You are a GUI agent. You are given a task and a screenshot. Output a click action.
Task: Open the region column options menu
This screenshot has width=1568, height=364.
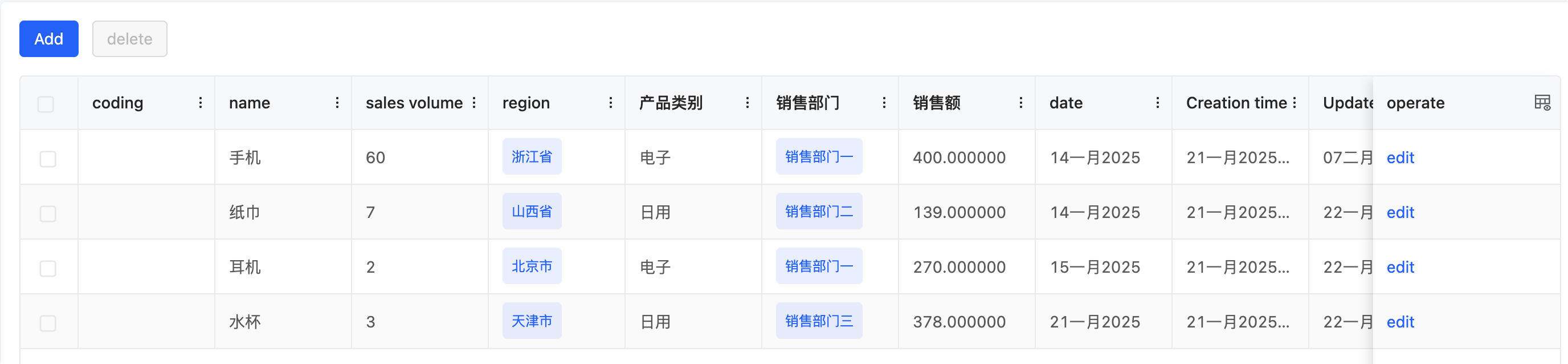coord(611,103)
